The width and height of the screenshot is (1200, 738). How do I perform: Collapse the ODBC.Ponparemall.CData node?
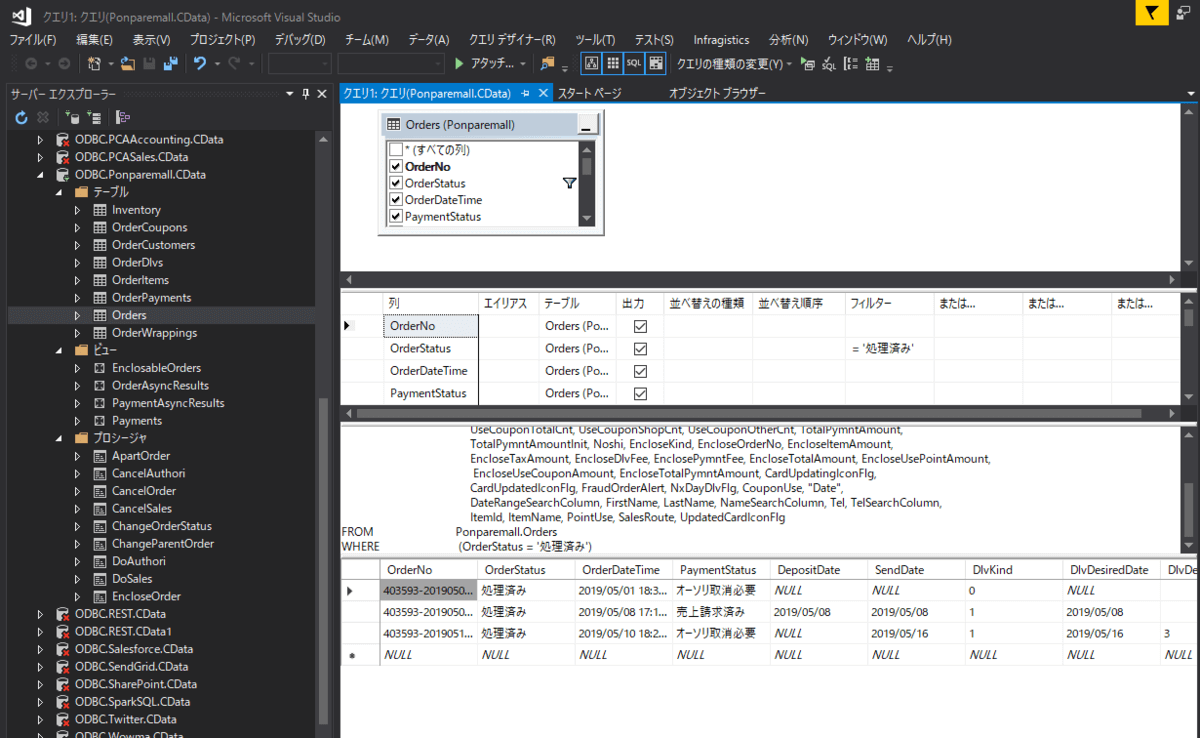pyautogui.click(x=41, y=175)
